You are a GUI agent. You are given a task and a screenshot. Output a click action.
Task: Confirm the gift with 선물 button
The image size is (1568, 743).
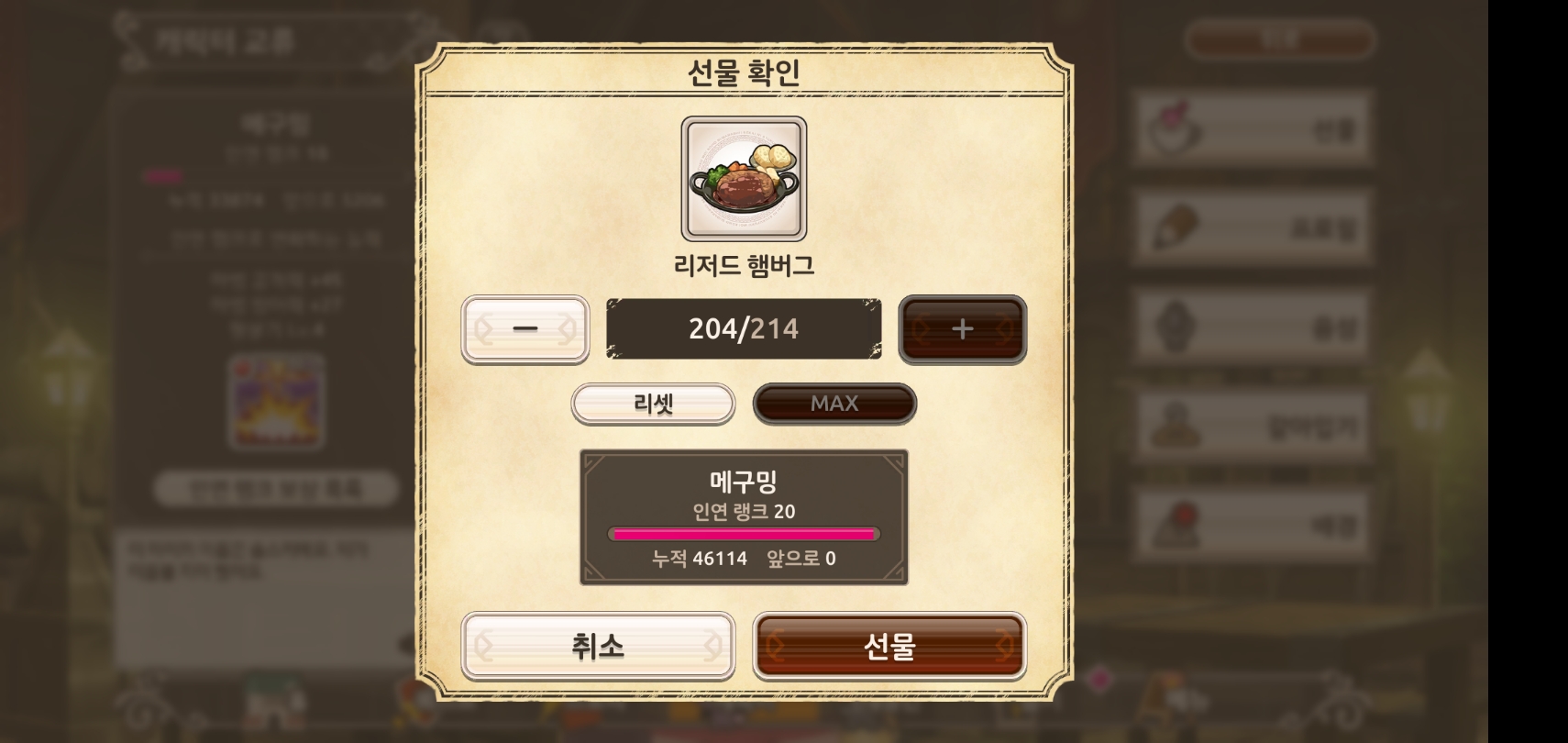tap(889, 646)
